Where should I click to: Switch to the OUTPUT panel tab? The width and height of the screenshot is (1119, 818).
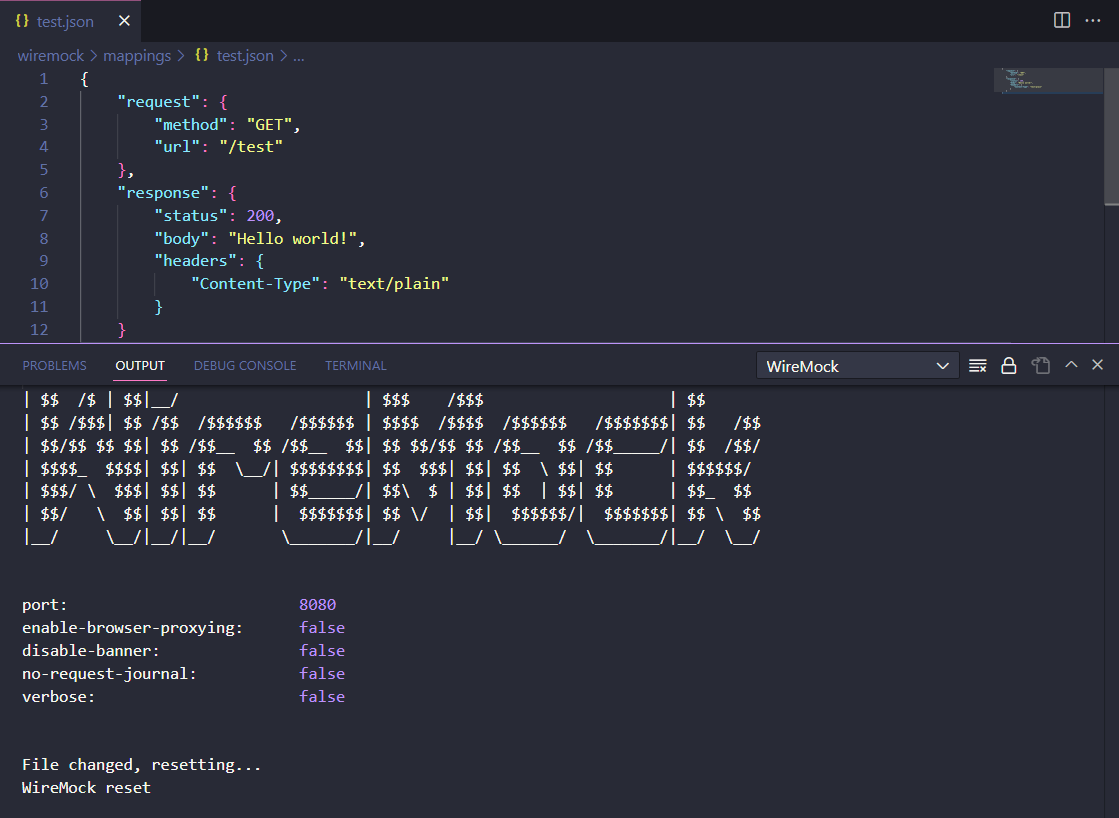point(140,365)
